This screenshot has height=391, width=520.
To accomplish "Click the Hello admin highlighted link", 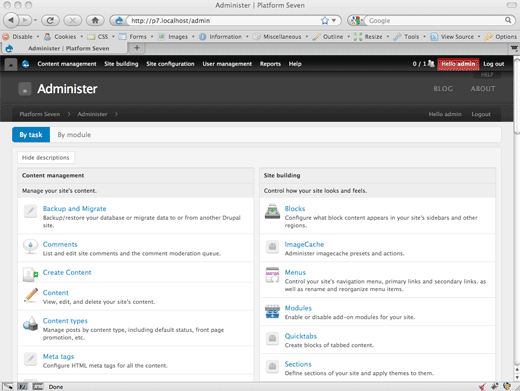I will (458, 64).
